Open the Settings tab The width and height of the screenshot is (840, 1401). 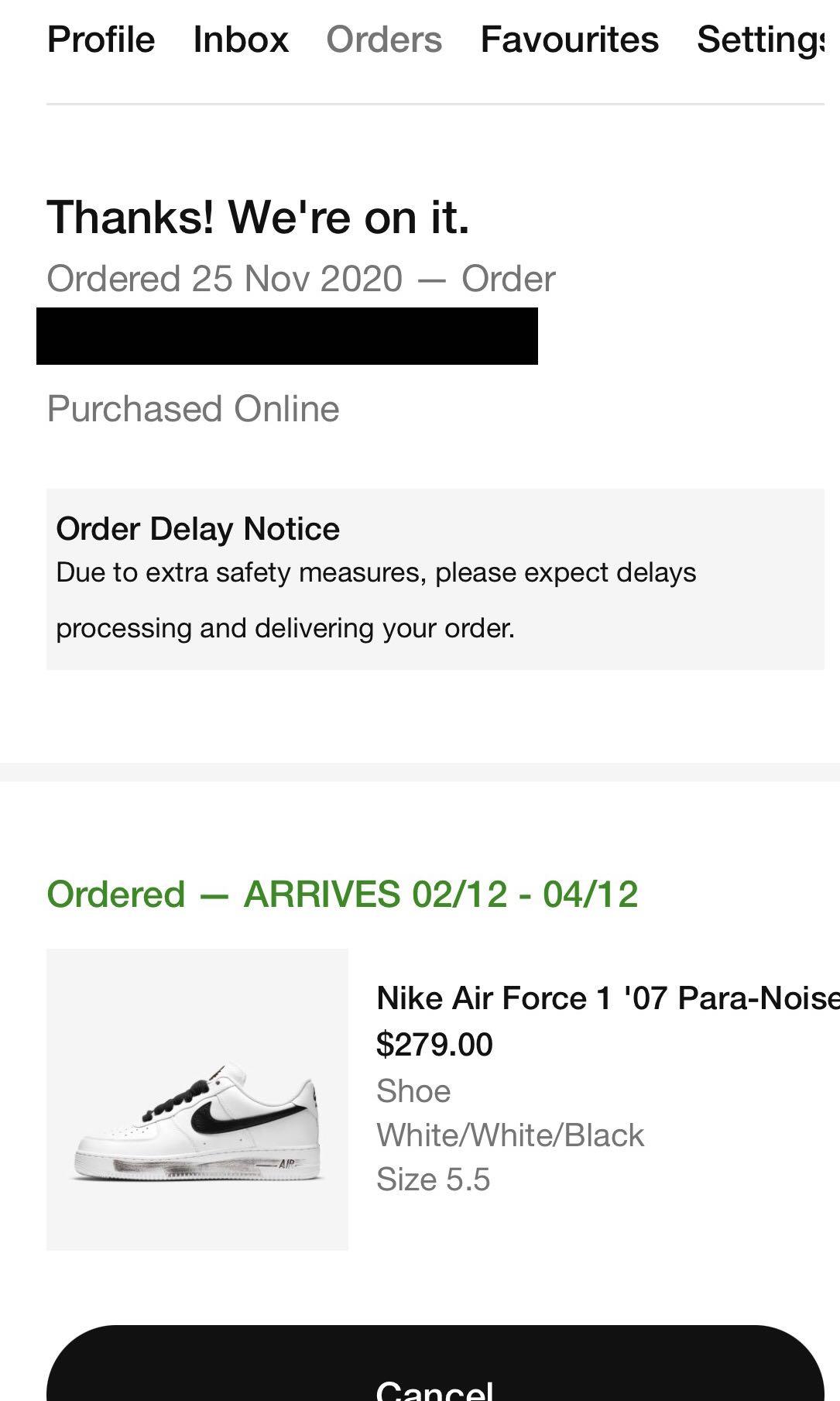click(x=766, y=39)
